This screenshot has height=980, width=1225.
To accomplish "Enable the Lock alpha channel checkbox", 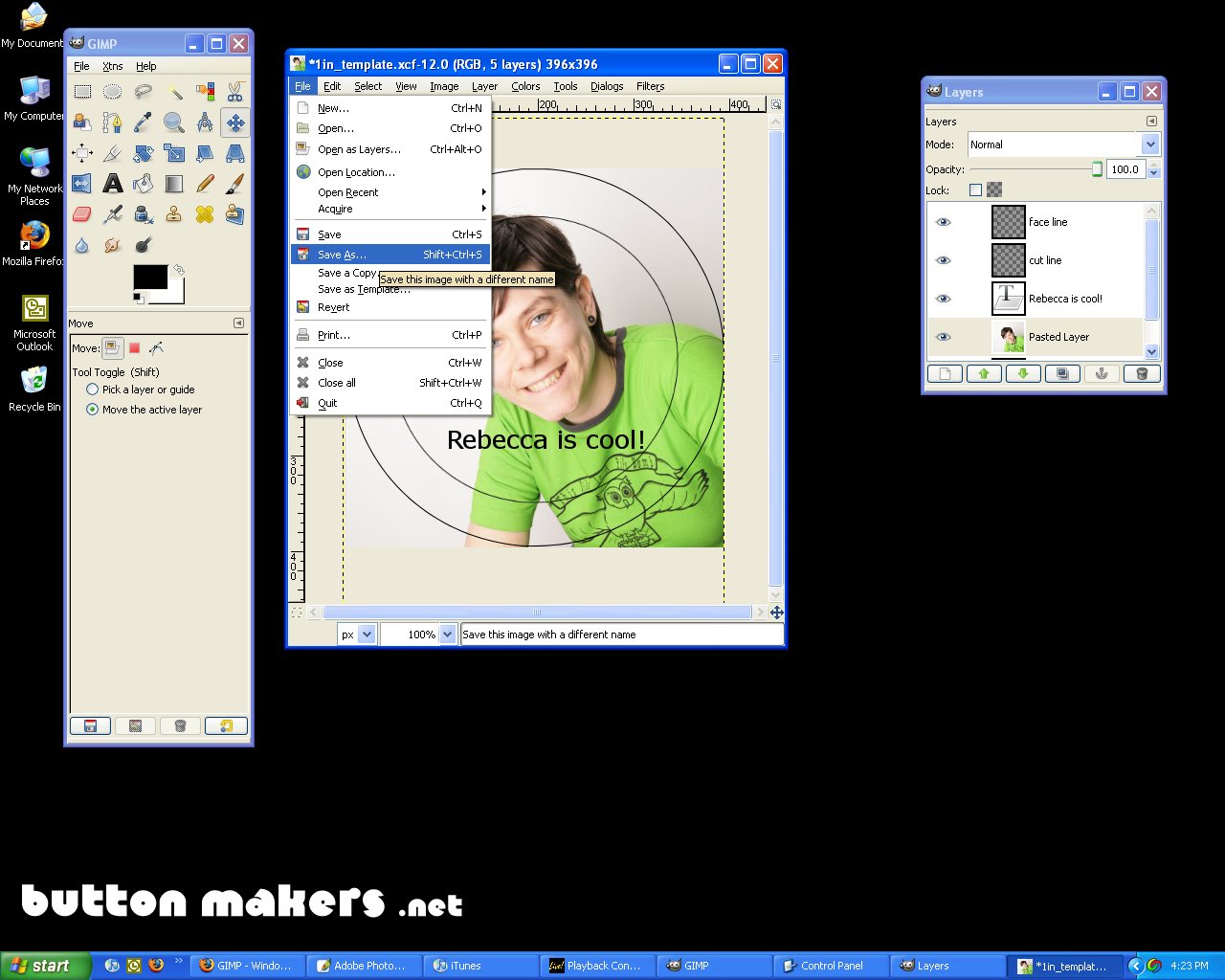I will (x=975, y=190).
